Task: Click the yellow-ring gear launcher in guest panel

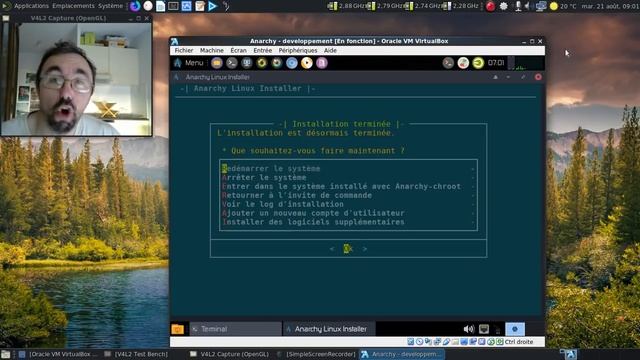Action: 262,63
